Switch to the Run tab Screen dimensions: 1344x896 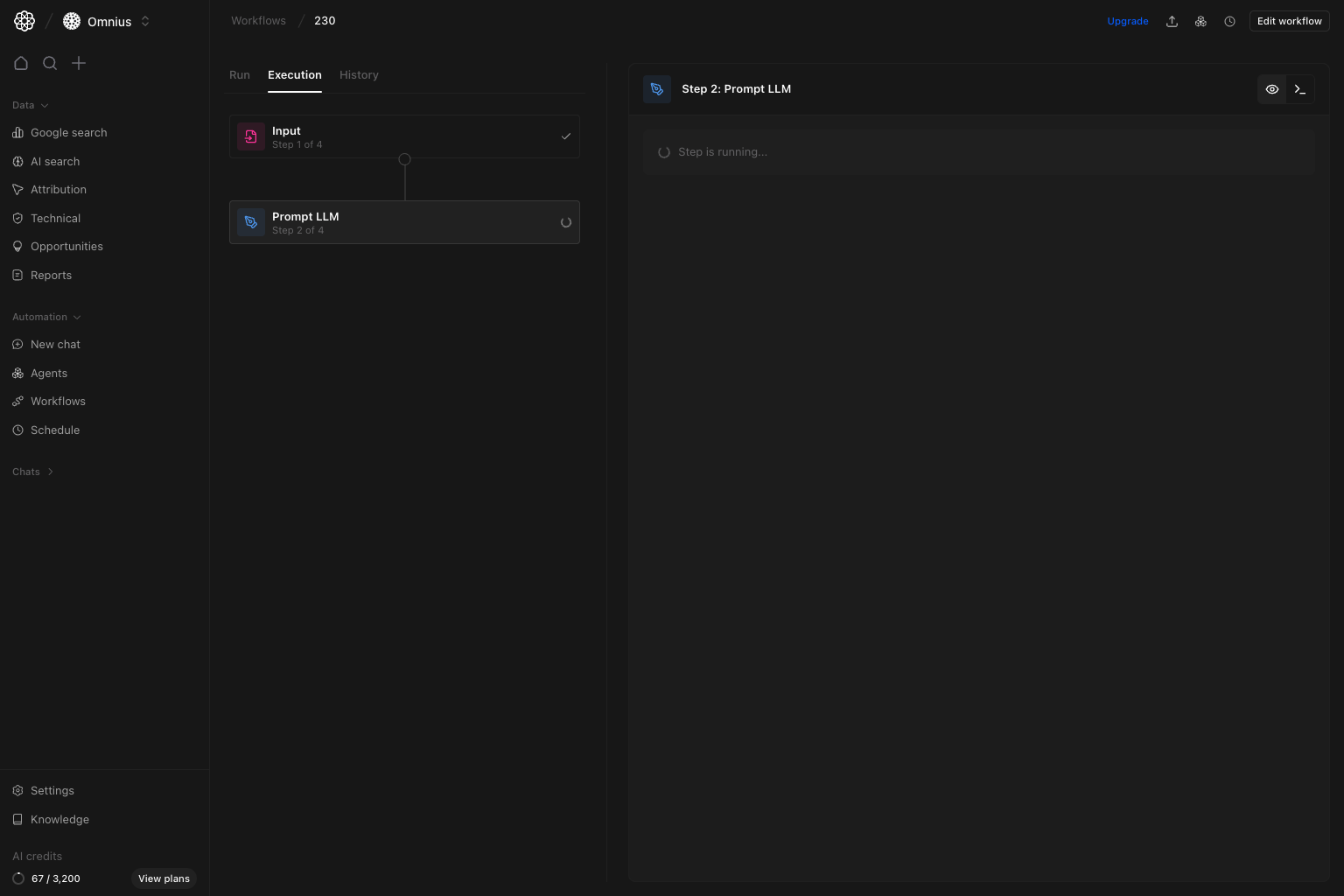[239, 74]
